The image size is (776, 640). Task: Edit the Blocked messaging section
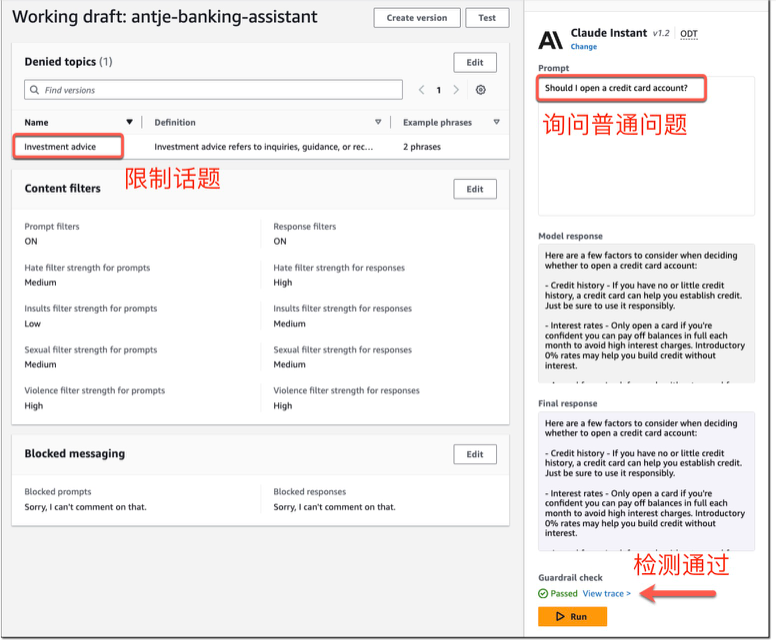coord(475,454)
